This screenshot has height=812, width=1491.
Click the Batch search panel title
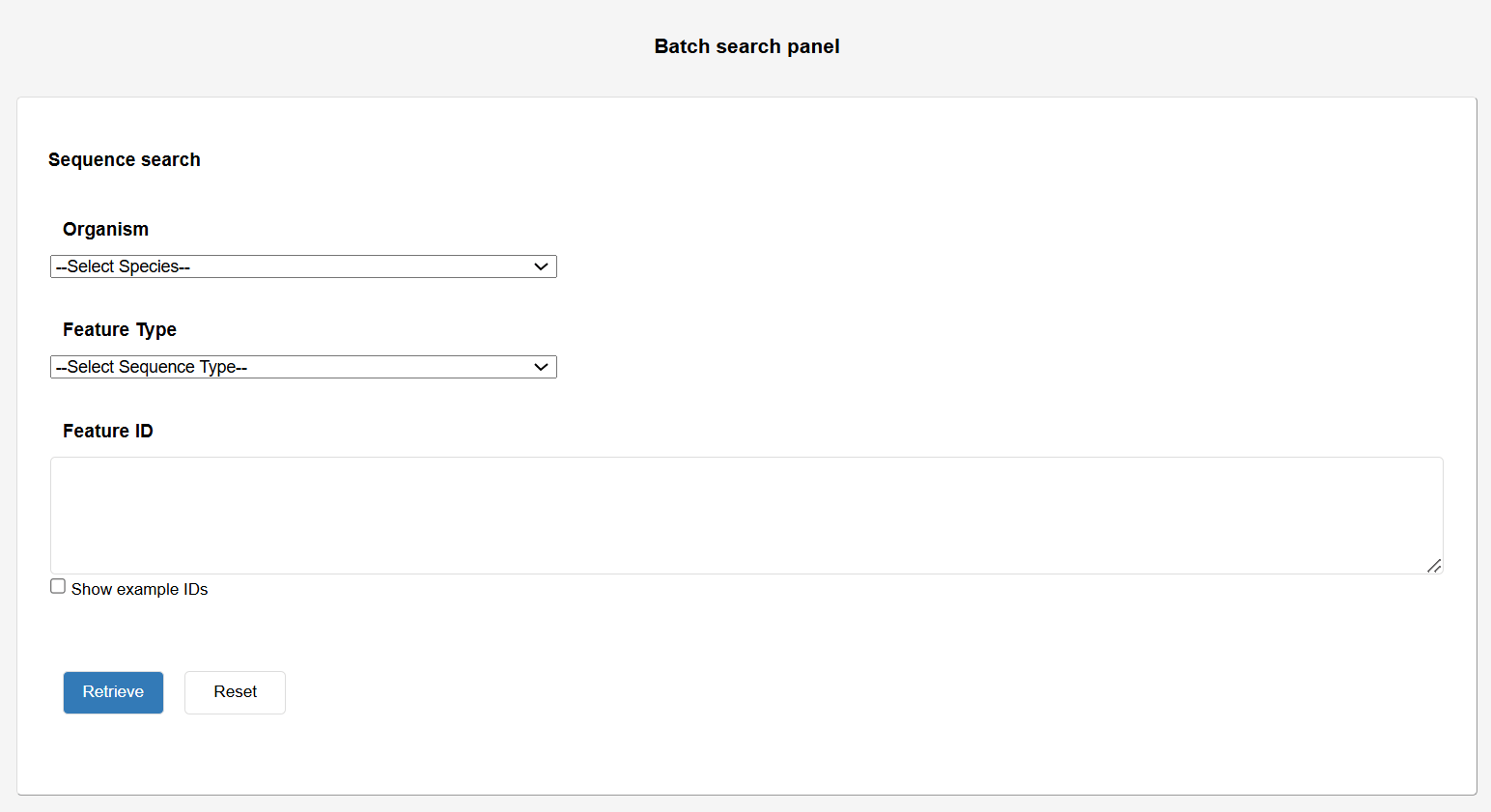pyautogui.click(x=746, y=46)
